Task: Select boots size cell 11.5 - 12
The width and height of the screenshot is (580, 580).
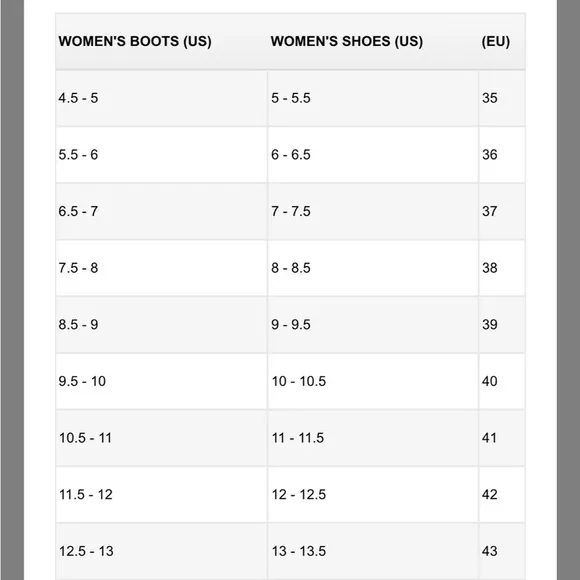Action: pyautogui.click(x=161, y=495)
